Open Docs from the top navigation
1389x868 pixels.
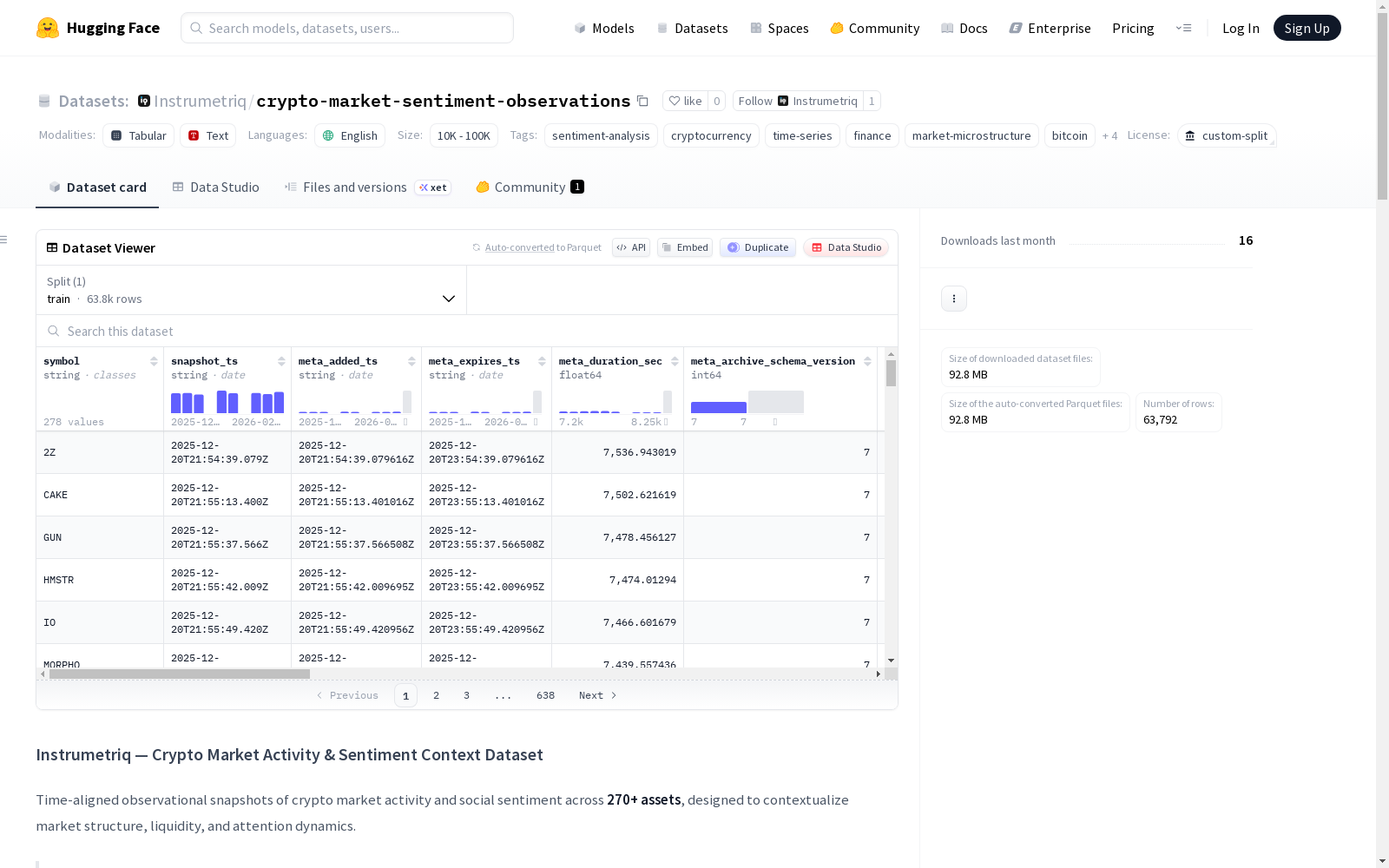coord(964,28)
